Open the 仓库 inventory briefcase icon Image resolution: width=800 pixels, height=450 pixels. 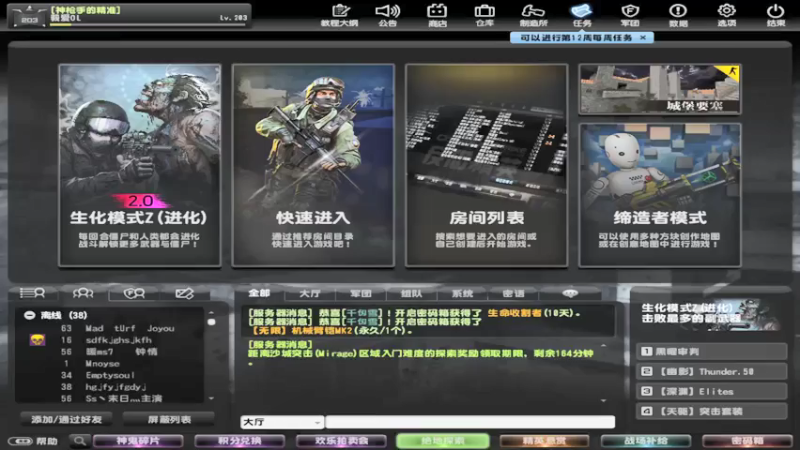pos(484,15)
